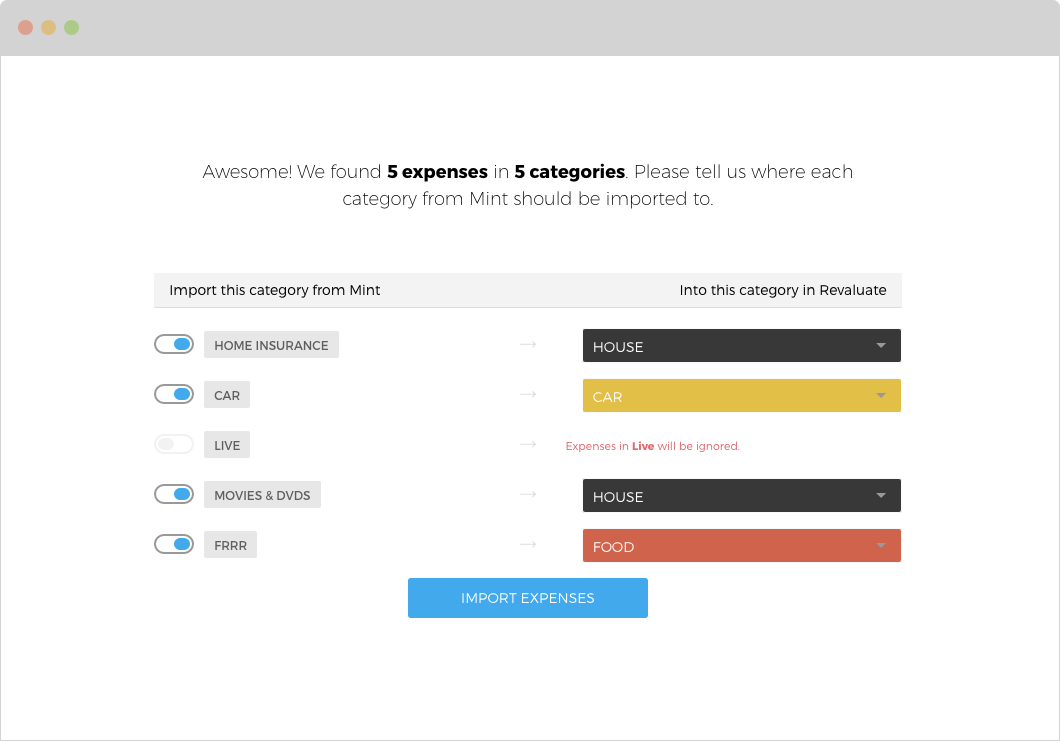The image size is (1060, 741).
Task: Enable the Live category import toggle
Action: [x=174, y=445]
